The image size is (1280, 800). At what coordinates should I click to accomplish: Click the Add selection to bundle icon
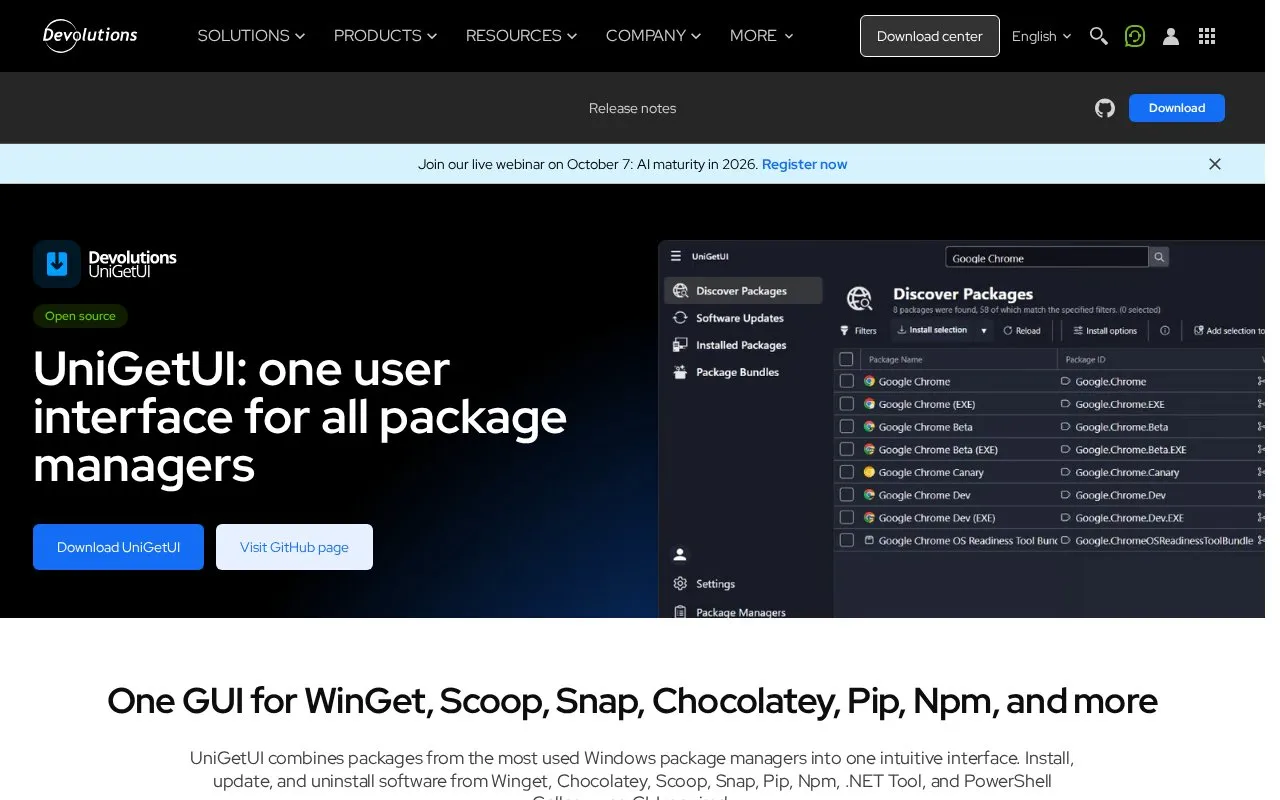point(1199,331)
